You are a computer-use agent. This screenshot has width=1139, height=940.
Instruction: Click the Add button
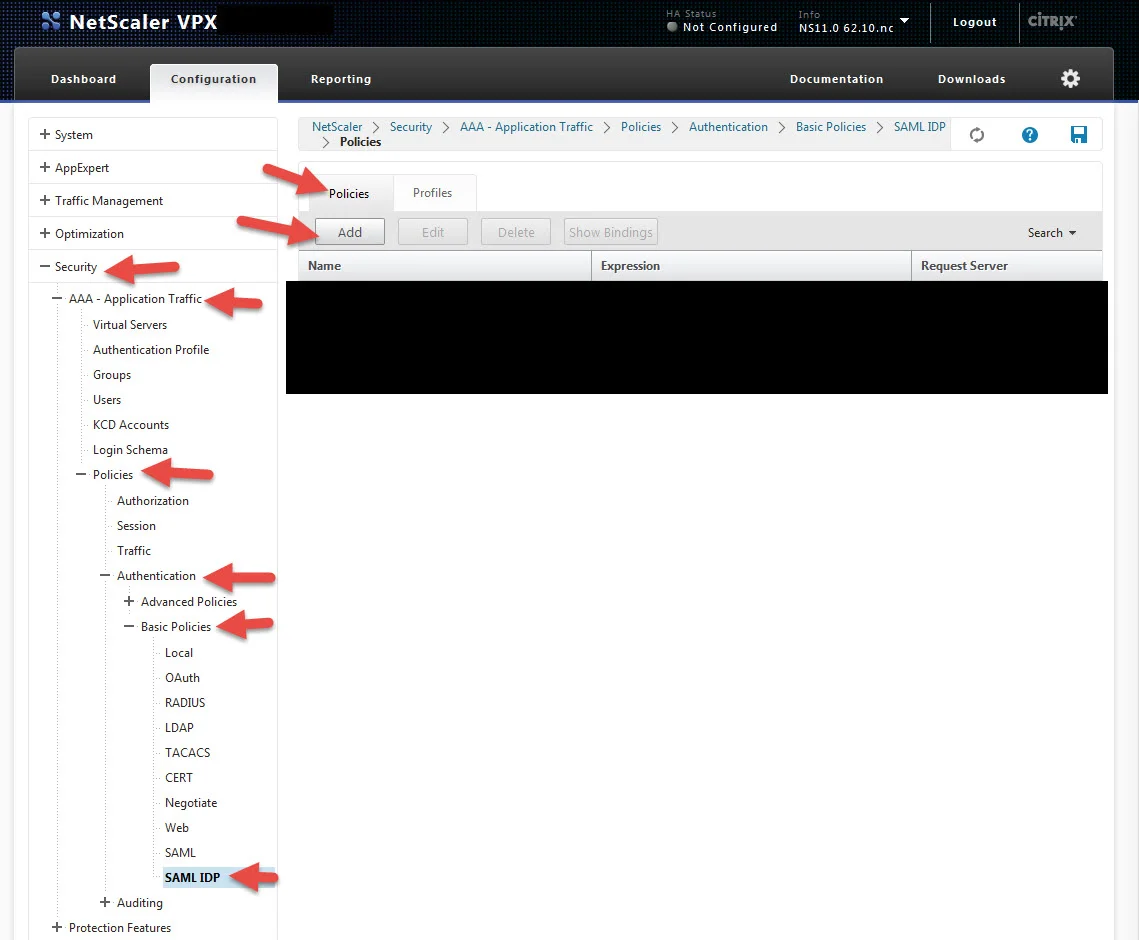pos(349,232)
